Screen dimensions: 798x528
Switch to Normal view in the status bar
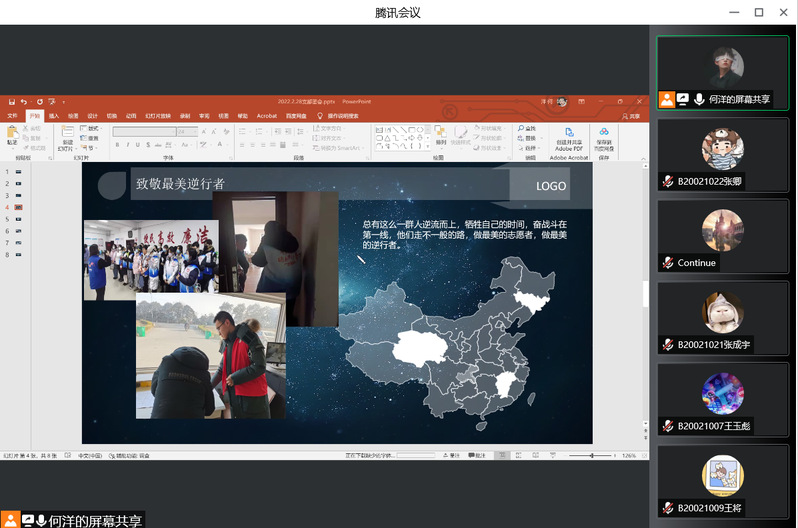coord(500,455)
